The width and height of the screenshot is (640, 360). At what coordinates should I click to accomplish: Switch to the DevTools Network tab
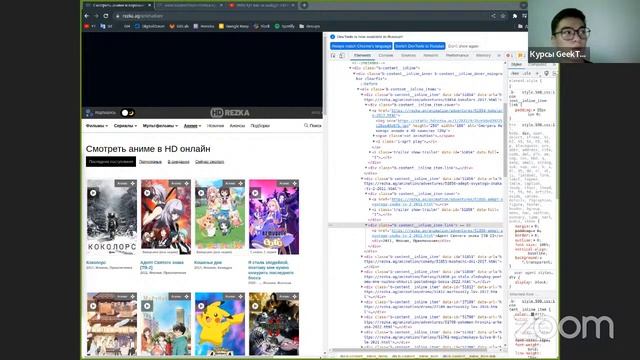click(431, 55)
